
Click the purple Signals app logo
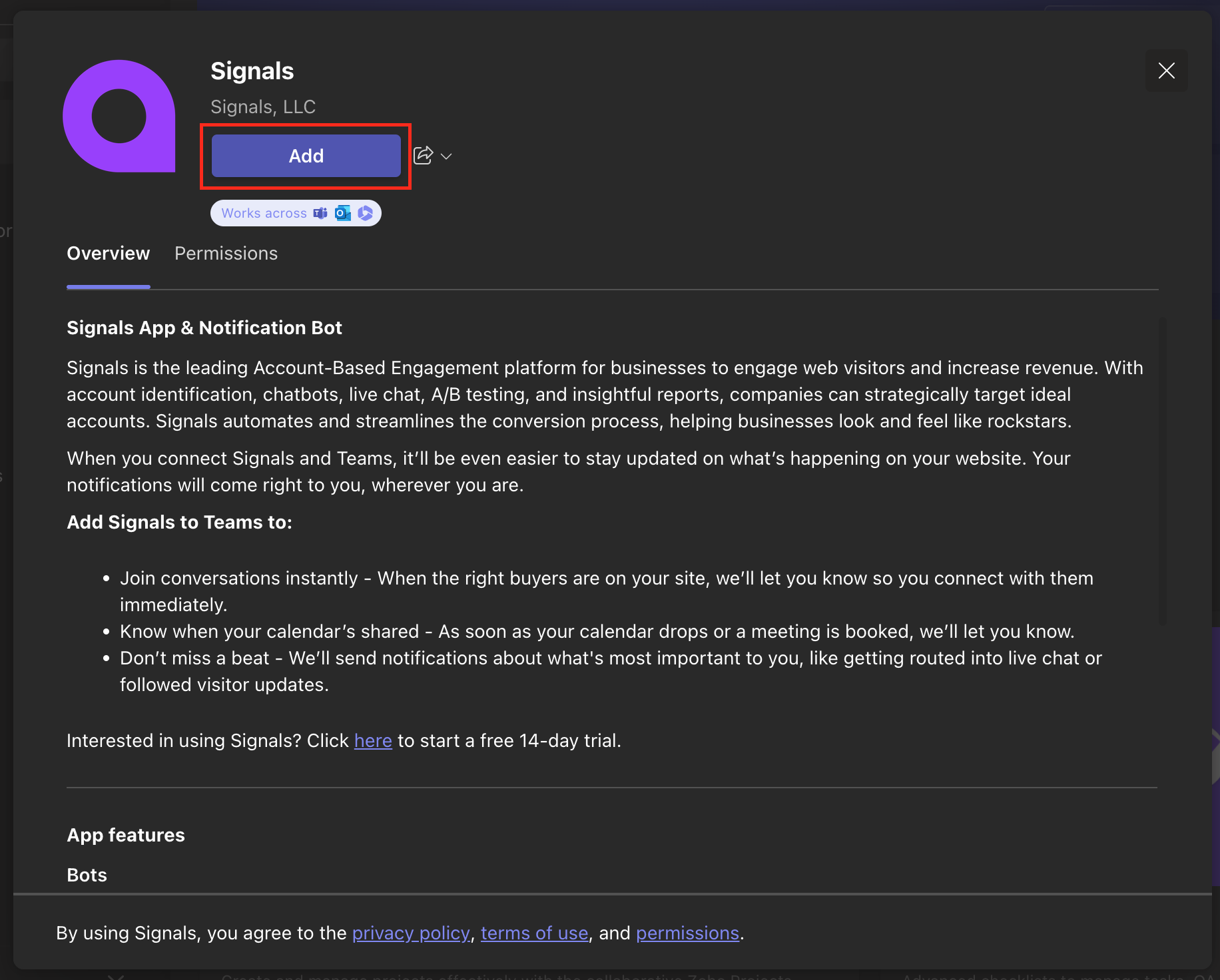119,116
